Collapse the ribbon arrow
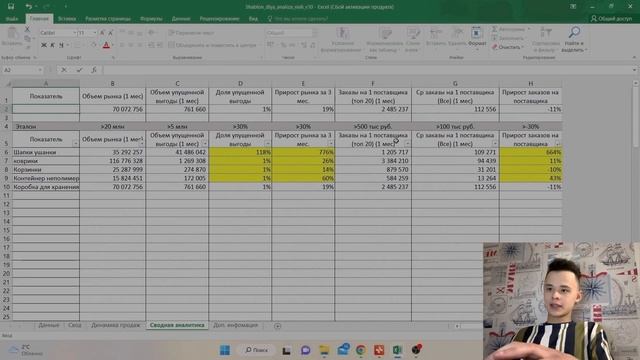Image resolution: width=640 pixels, height=360 pixels. (634, 58)
